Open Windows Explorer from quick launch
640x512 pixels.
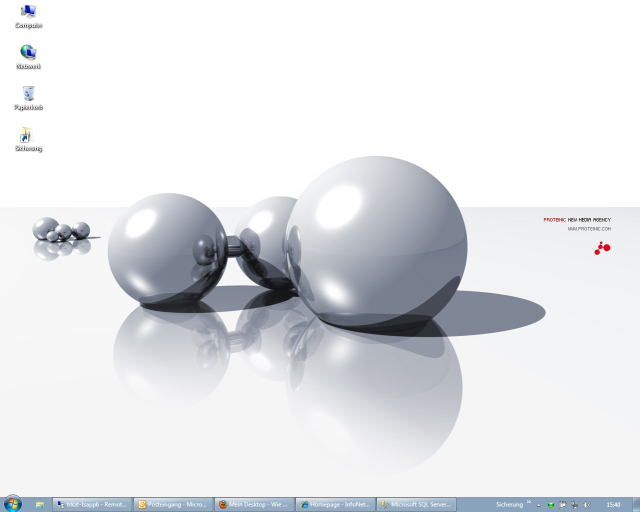click(x=40, y=505)
